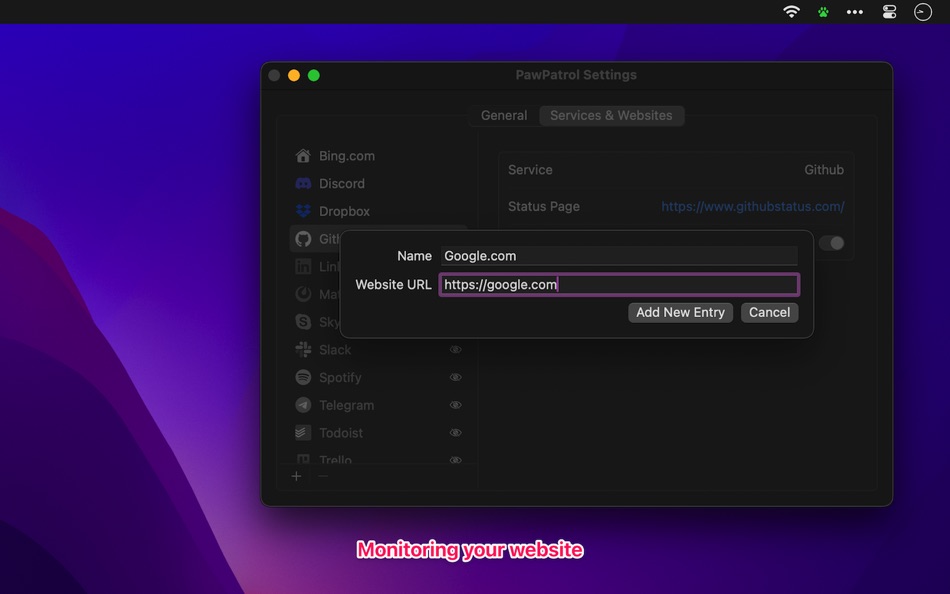
Task: Hide Spotify using its eye icon
Action: coord(455,377)
